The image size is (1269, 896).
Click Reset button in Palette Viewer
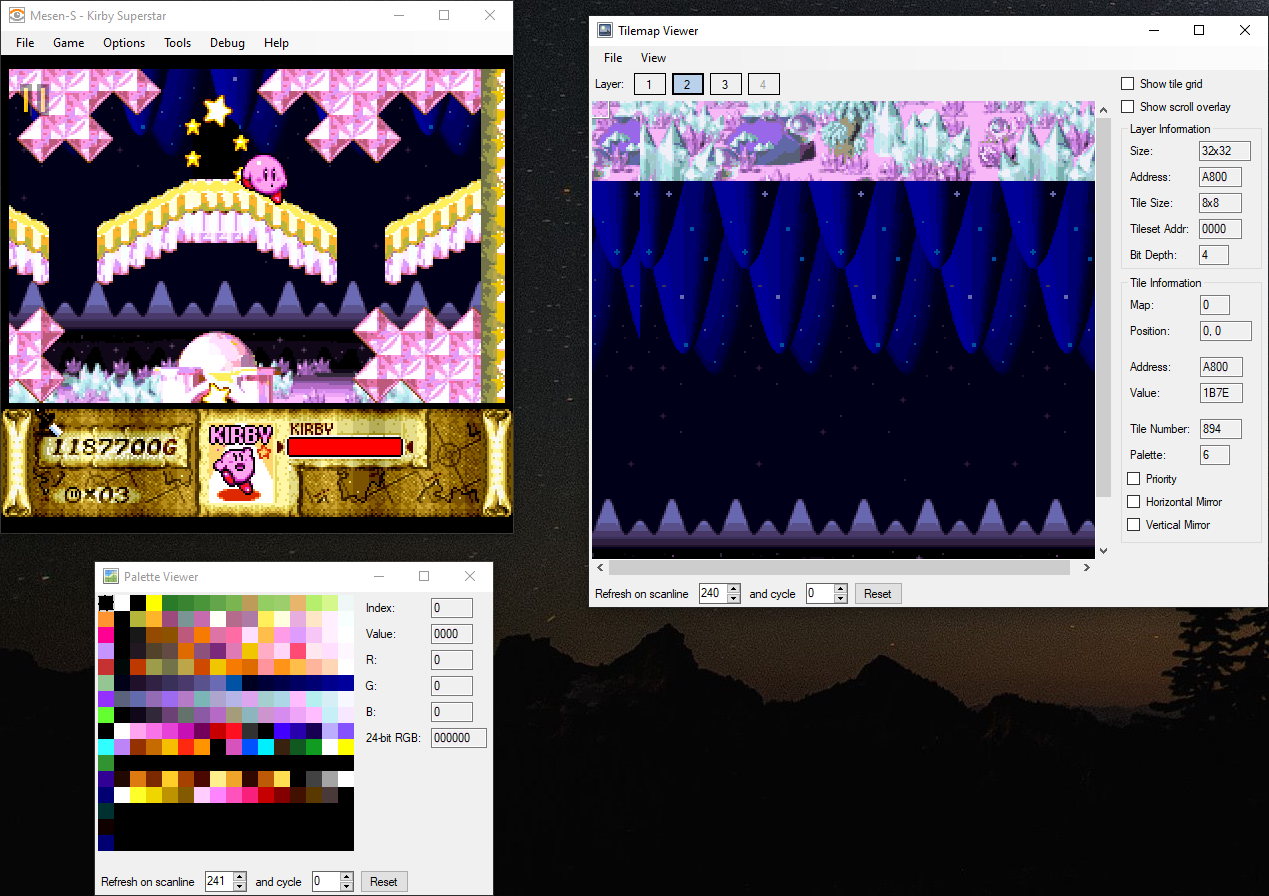click(x=383, y=882)
